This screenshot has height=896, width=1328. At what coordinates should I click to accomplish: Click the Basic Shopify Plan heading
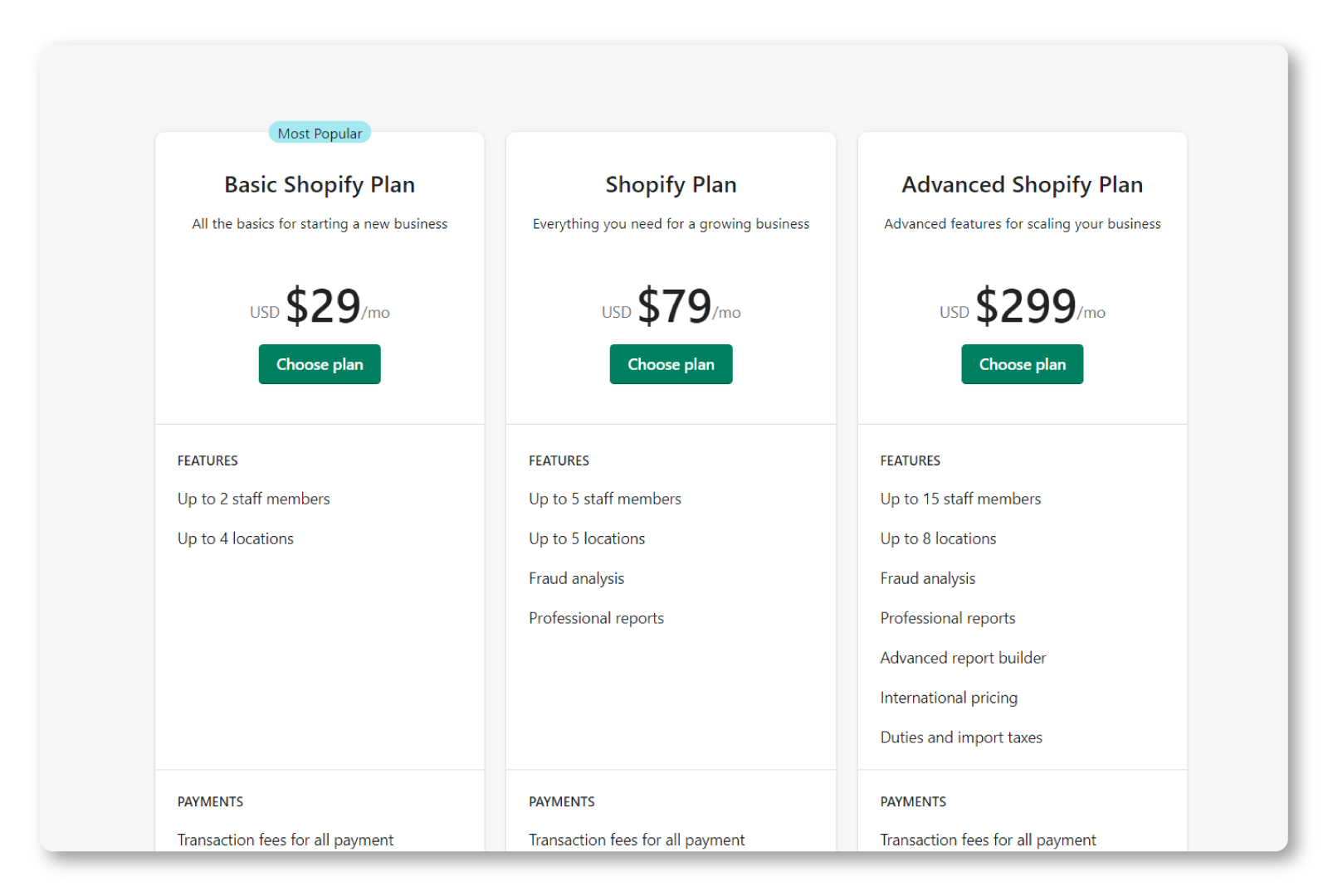320,184
